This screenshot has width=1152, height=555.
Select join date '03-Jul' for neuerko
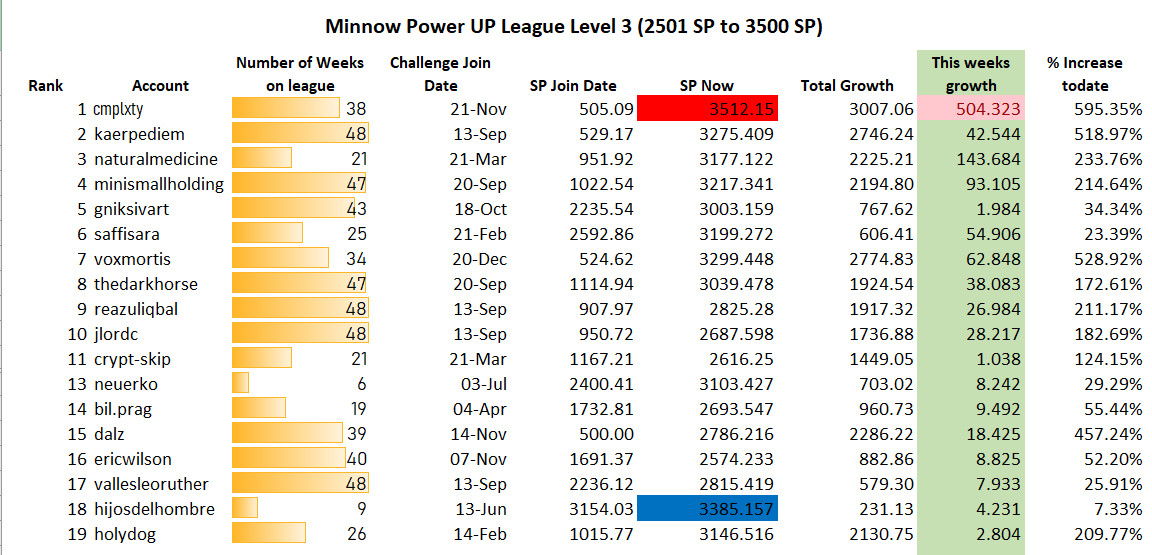483,384
